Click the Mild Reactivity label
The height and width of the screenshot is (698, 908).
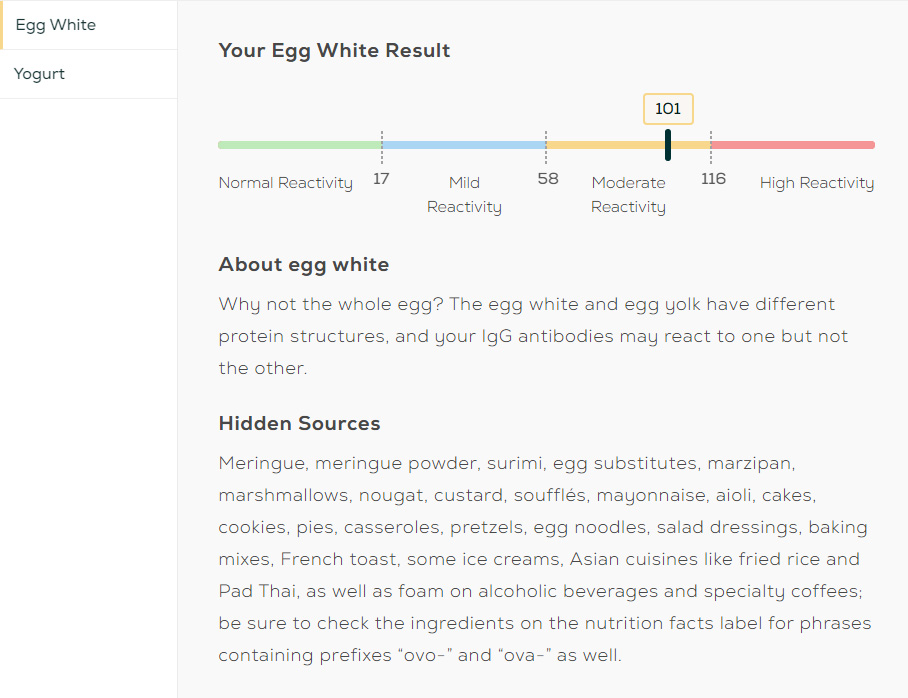pos(464,195)
